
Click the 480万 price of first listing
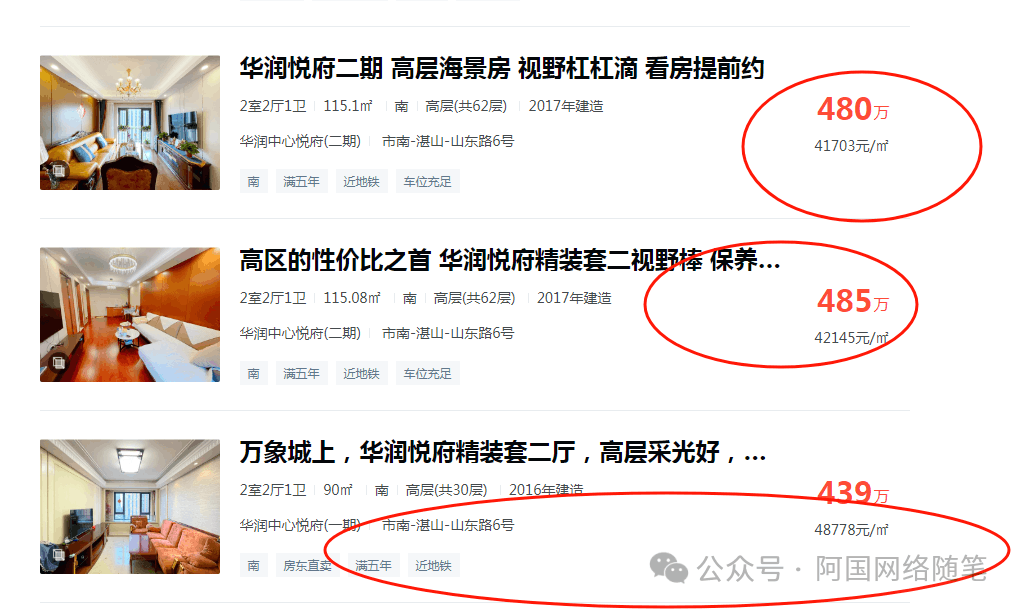click(x=852, y=109)
